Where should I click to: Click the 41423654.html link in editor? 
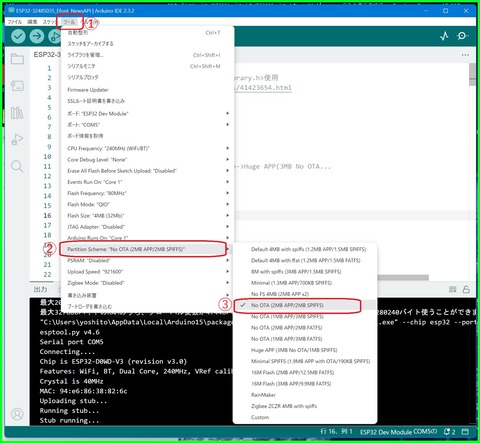coord(264,88)
